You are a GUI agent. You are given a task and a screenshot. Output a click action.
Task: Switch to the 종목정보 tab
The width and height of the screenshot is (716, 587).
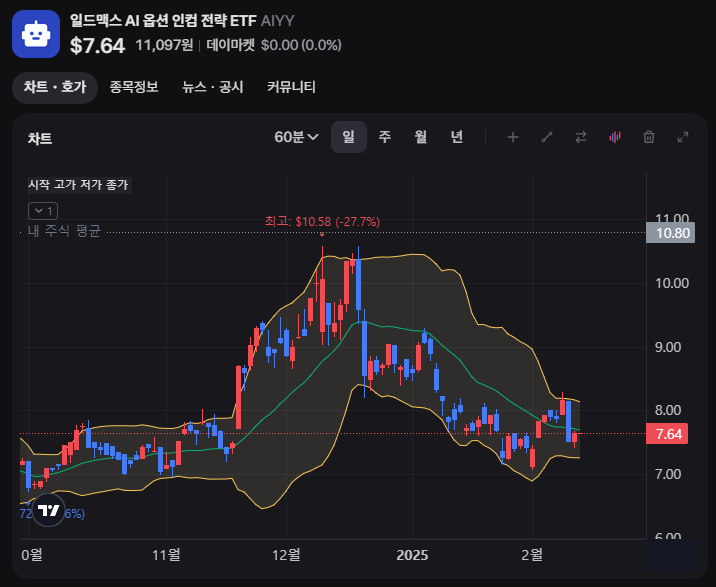(x=134, y=87)
